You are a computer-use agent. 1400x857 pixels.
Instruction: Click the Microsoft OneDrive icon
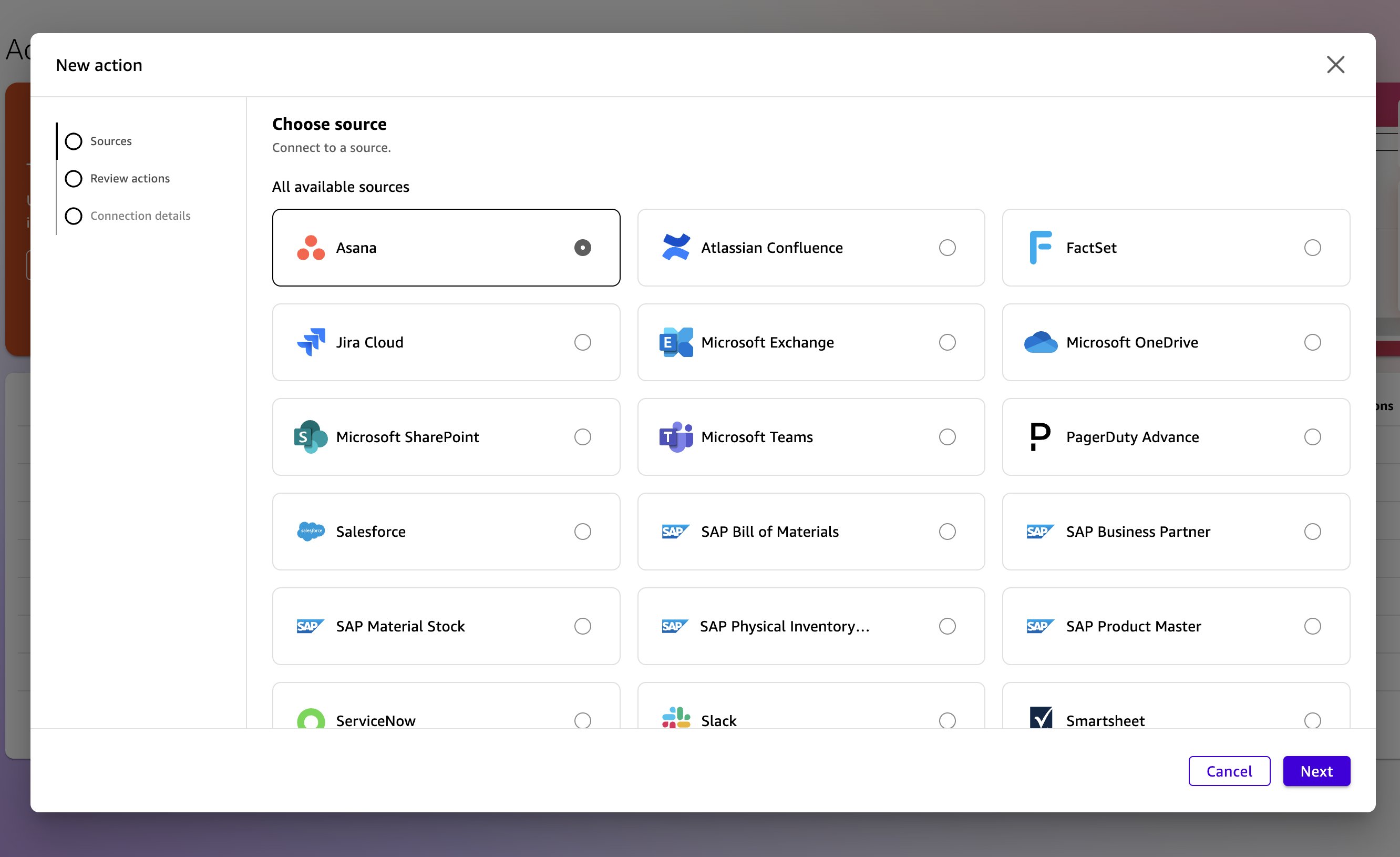click(x=1041, y=342)
